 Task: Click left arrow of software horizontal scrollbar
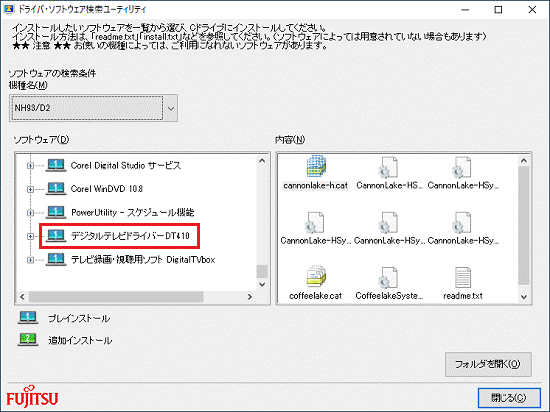[x=22, y=297]
